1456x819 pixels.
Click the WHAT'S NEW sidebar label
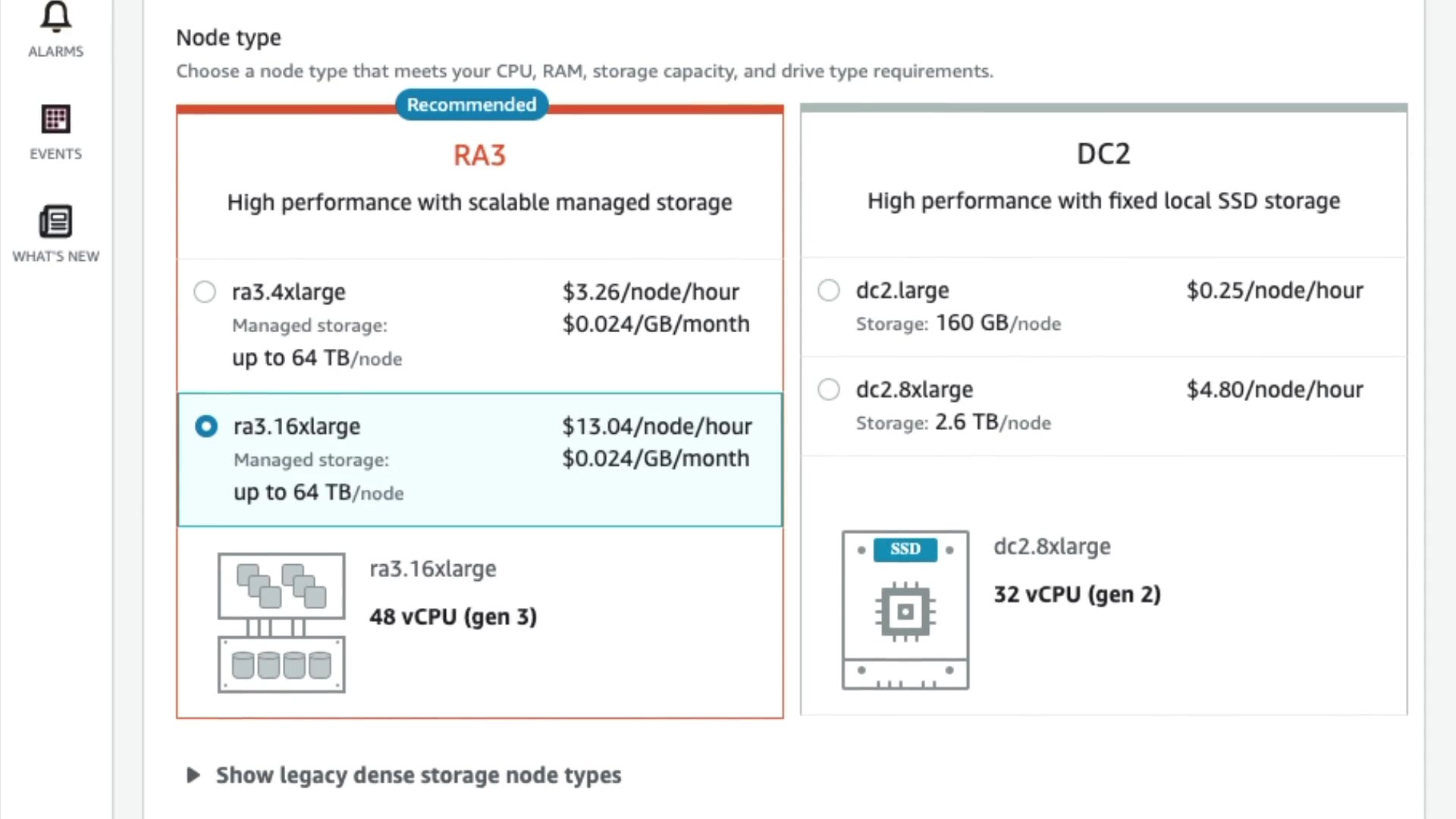pos(55,256)
